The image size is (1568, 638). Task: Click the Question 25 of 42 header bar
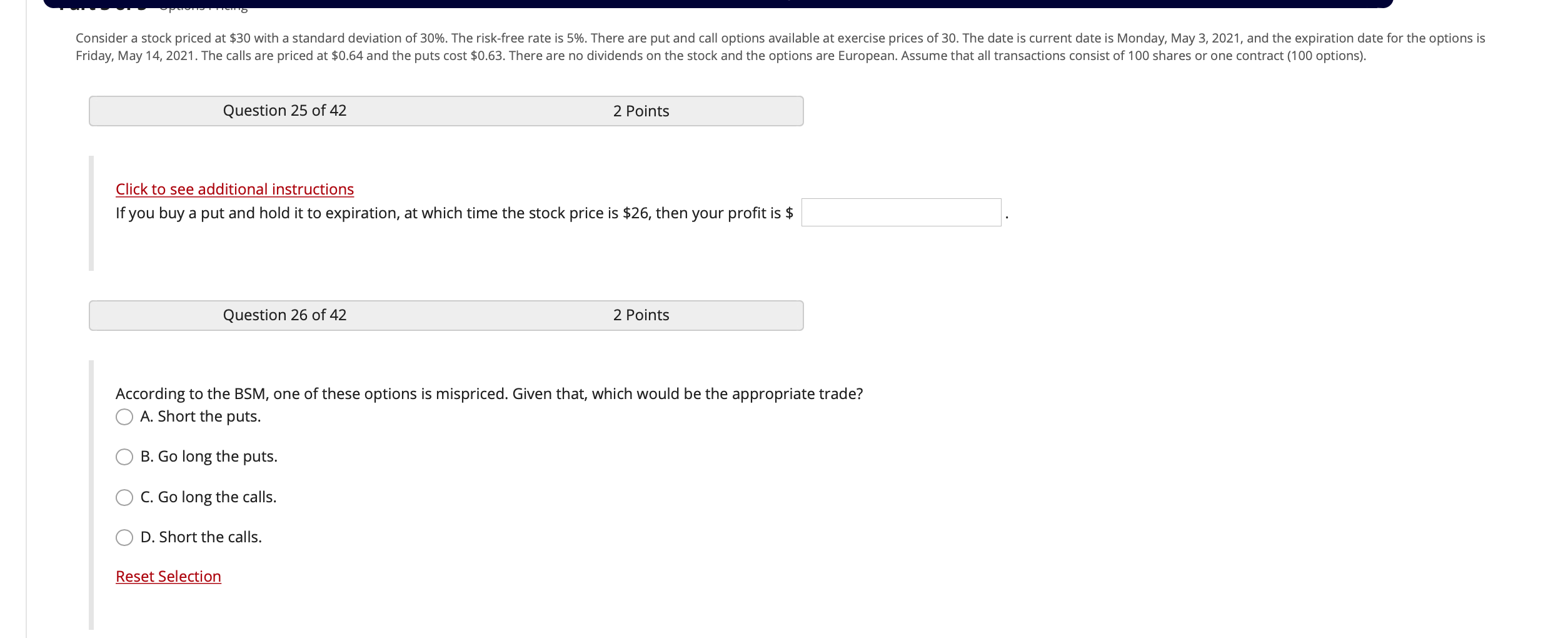pos(285,111)
